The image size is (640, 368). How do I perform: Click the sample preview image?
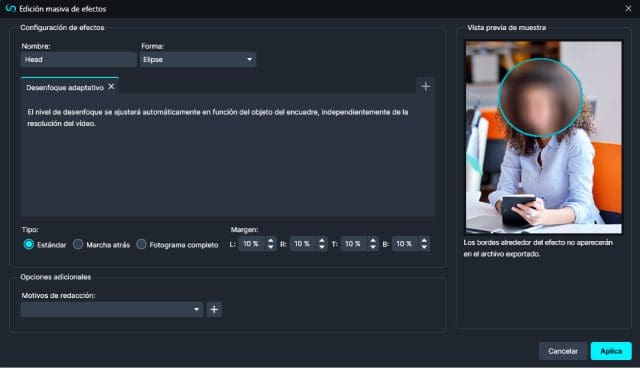pyautogui.click(x=544, y=137)
